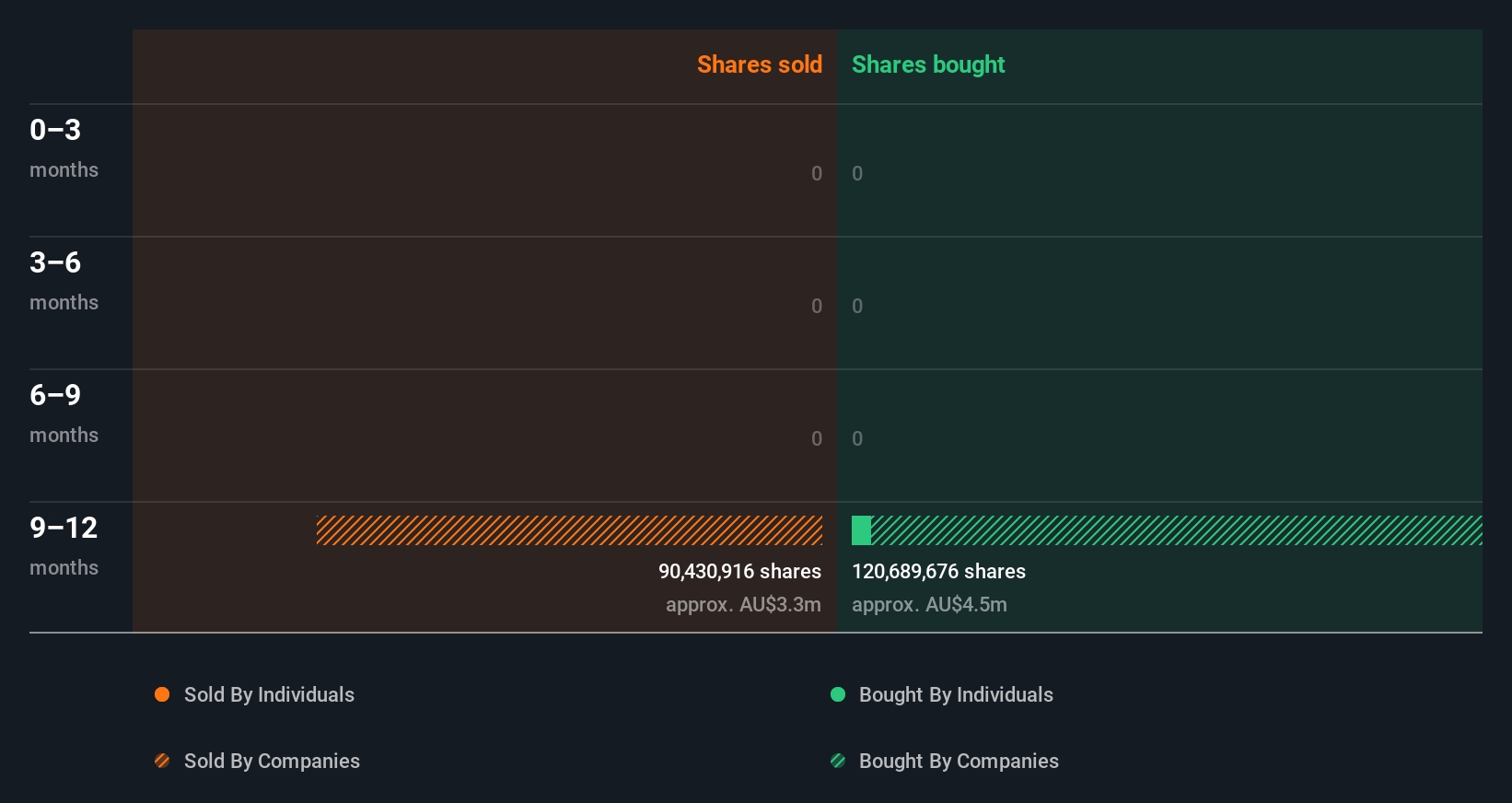Image resolution: width=1512 pixels, height=803 pixels.
Task: Click the striped Bought By Companies legend icon
Action: pyautogui.click(x=838, y=761)
